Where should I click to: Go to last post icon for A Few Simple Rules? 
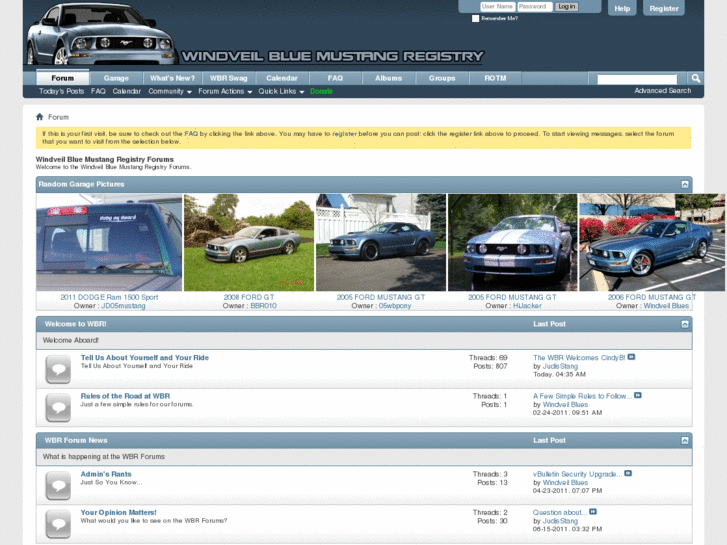click(638, 395)
